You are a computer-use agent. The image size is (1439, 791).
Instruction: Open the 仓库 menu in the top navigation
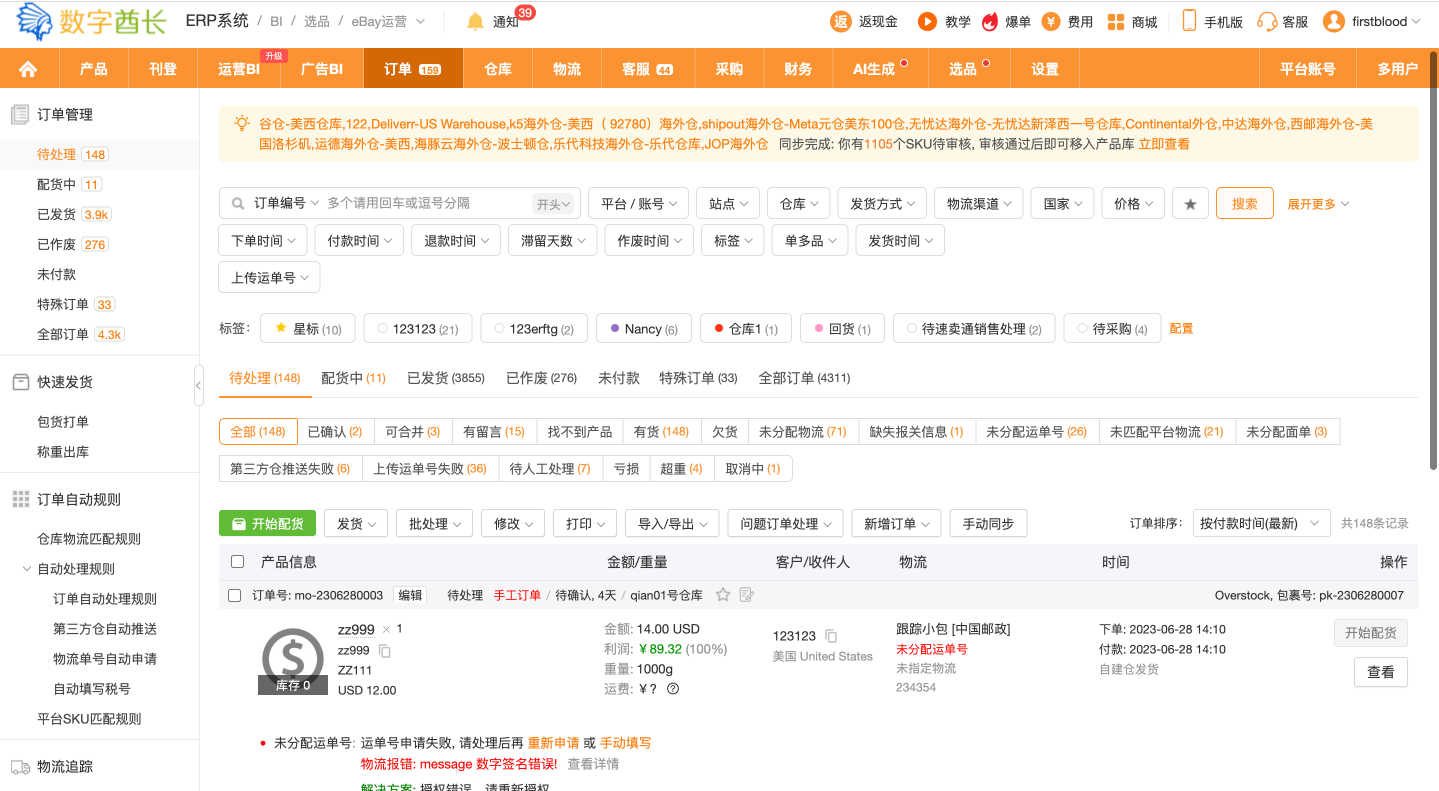point(498,69)
